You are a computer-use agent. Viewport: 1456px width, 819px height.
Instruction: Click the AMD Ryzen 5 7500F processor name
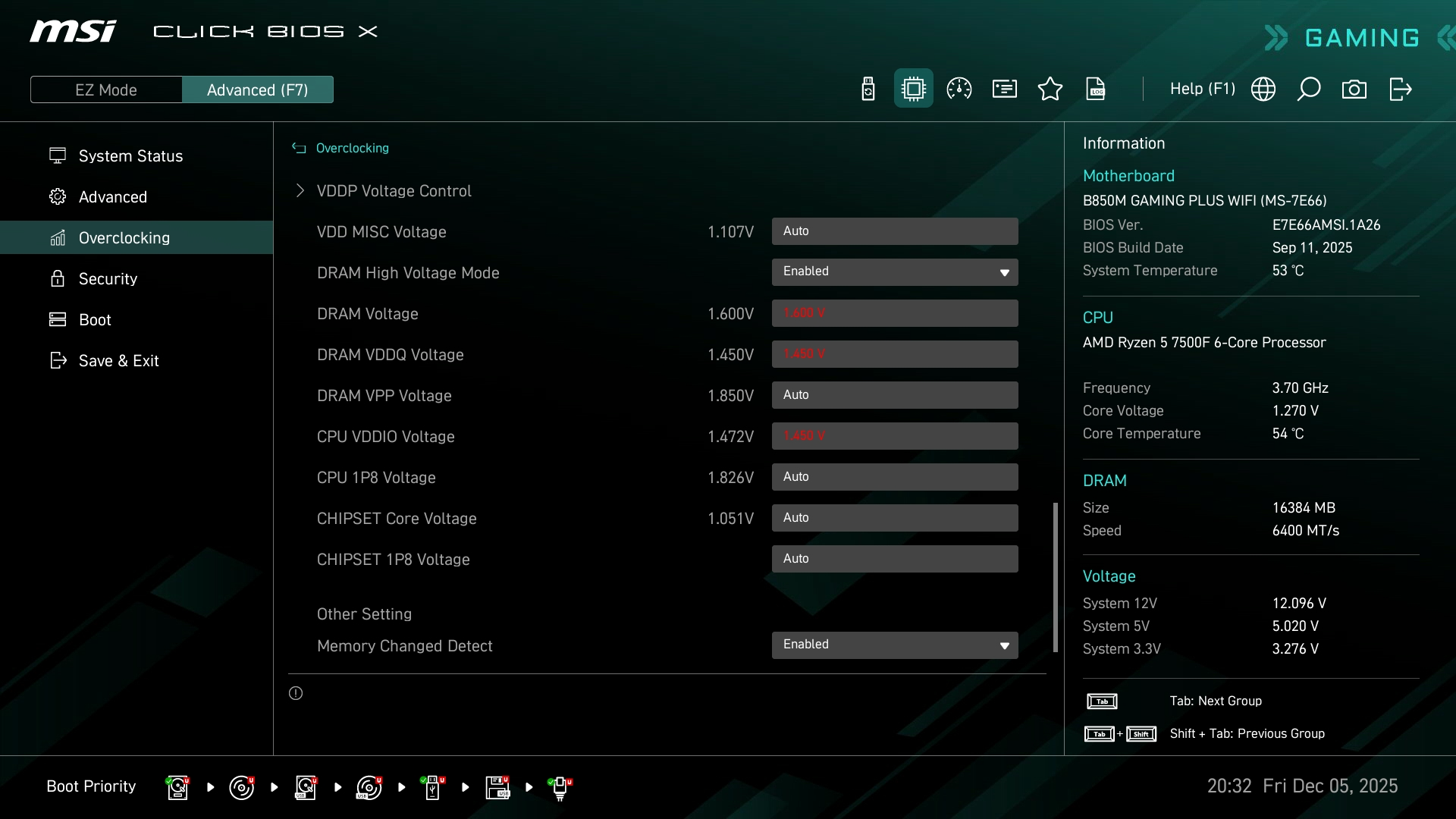tap(1204, 343)
